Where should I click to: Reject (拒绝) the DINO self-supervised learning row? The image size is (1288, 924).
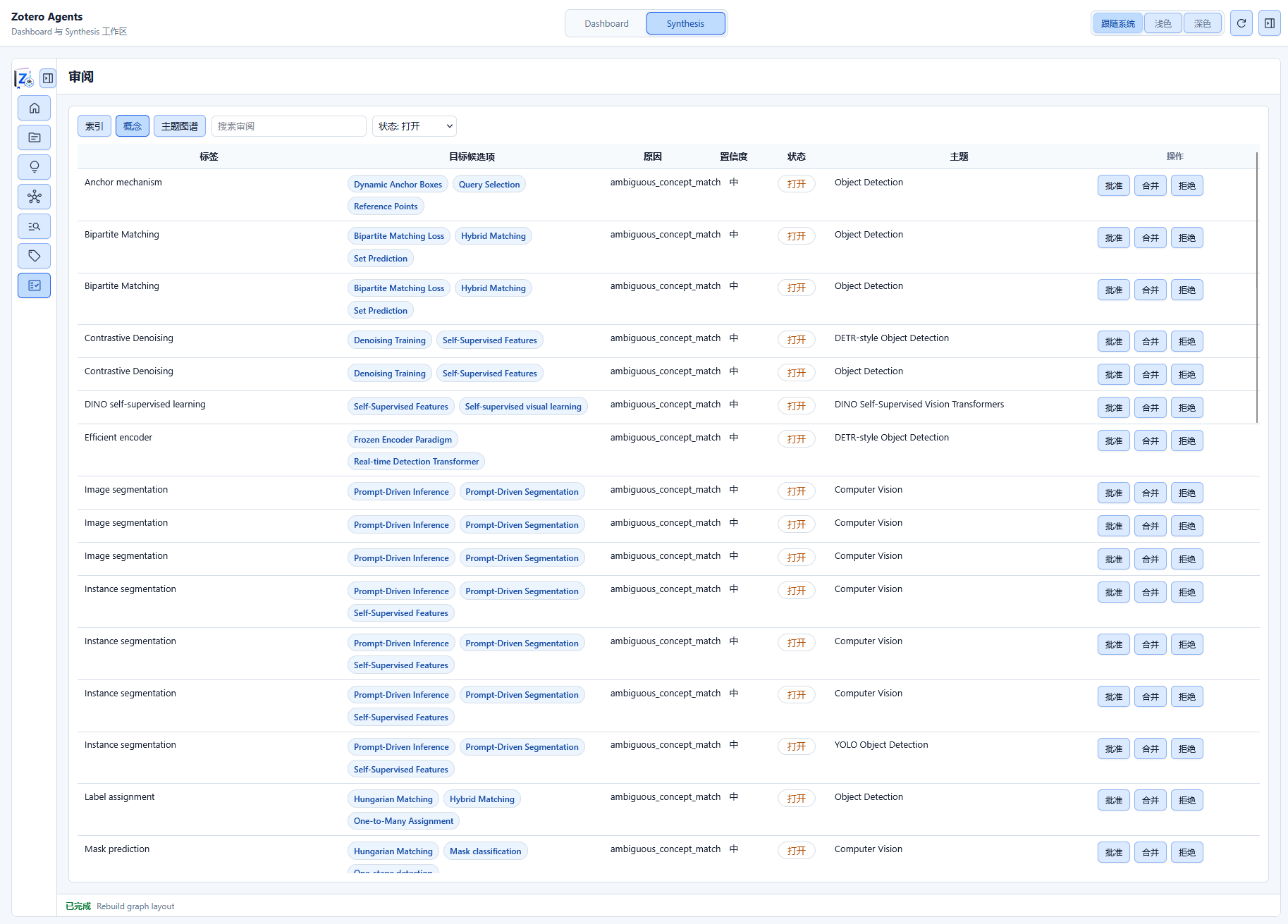tap(1187, 407)
